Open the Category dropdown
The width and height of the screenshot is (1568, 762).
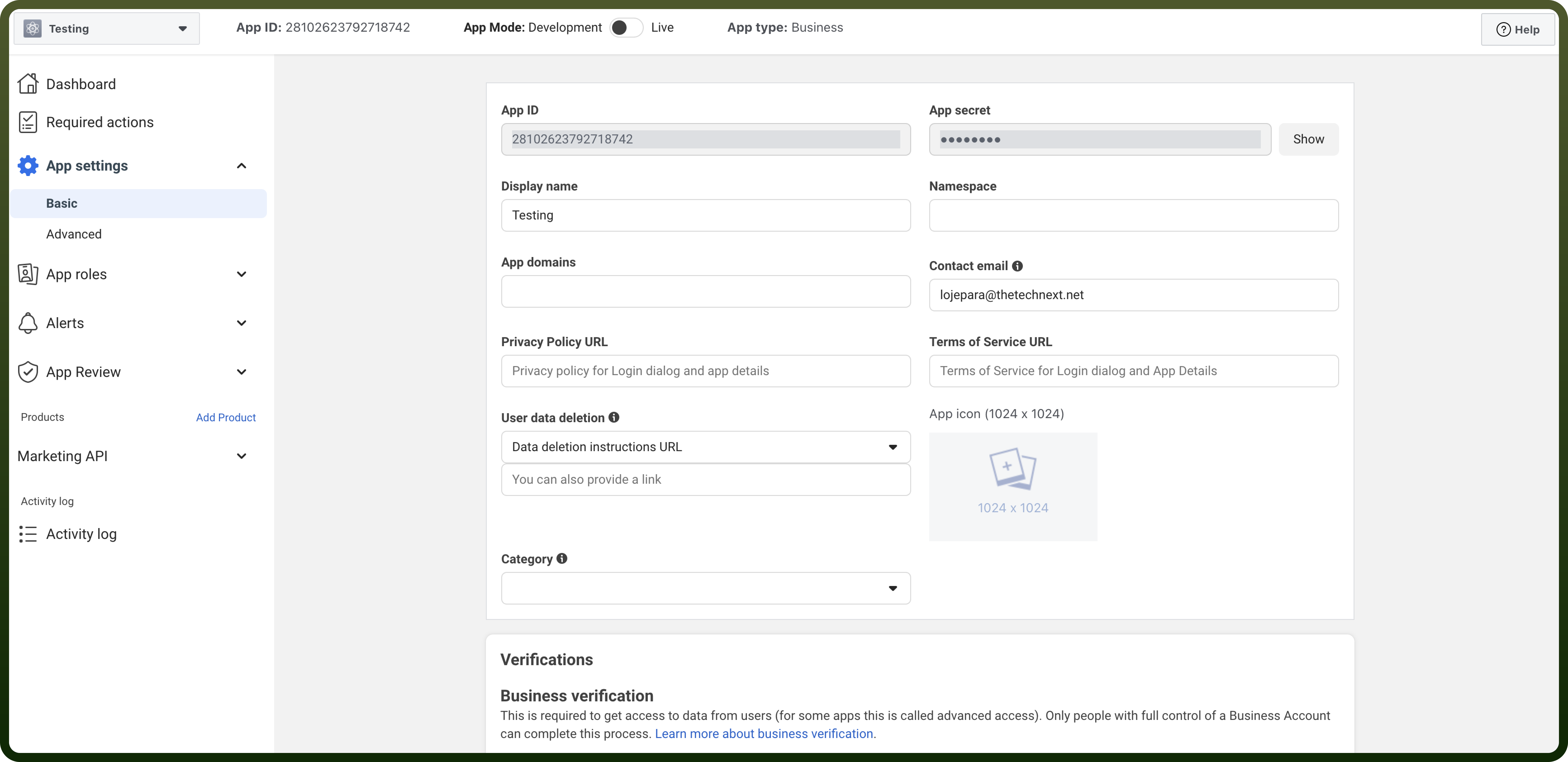(x=706, y=588)
